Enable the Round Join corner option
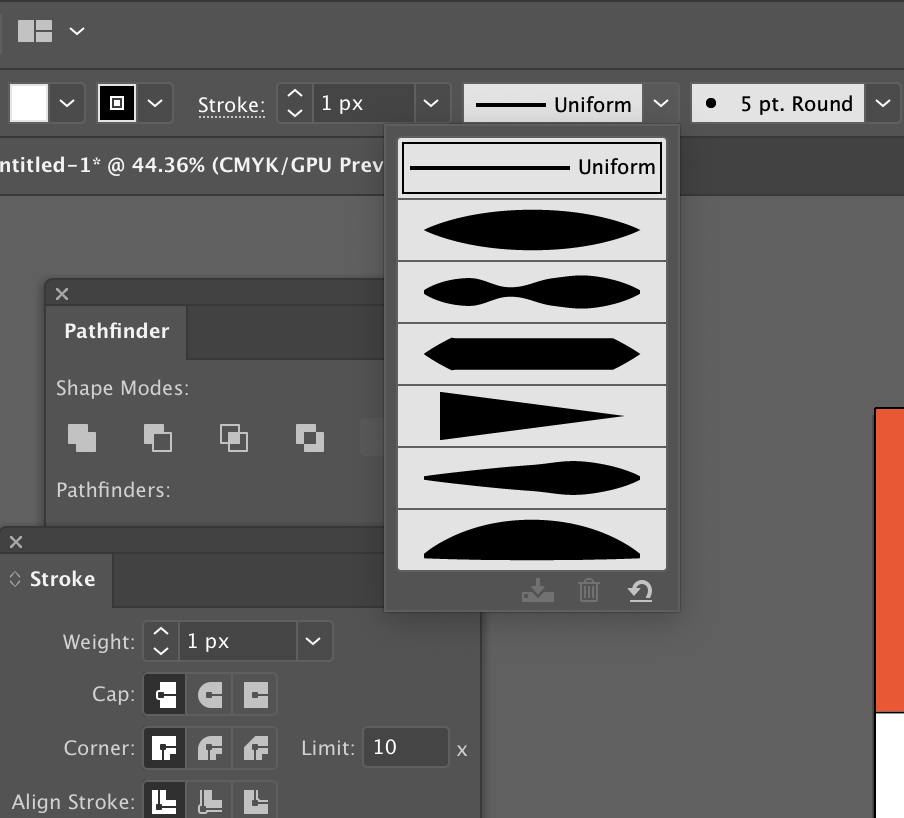904x818 pixels. (x=210, y=747)
